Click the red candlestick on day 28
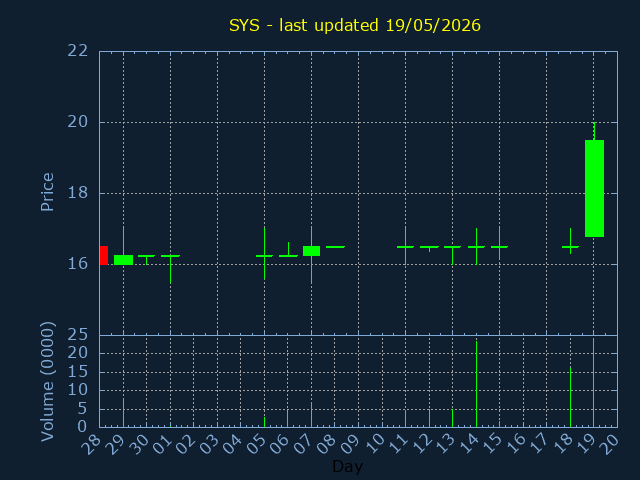Viewport: 640px width, 480px height. point(104,256)
